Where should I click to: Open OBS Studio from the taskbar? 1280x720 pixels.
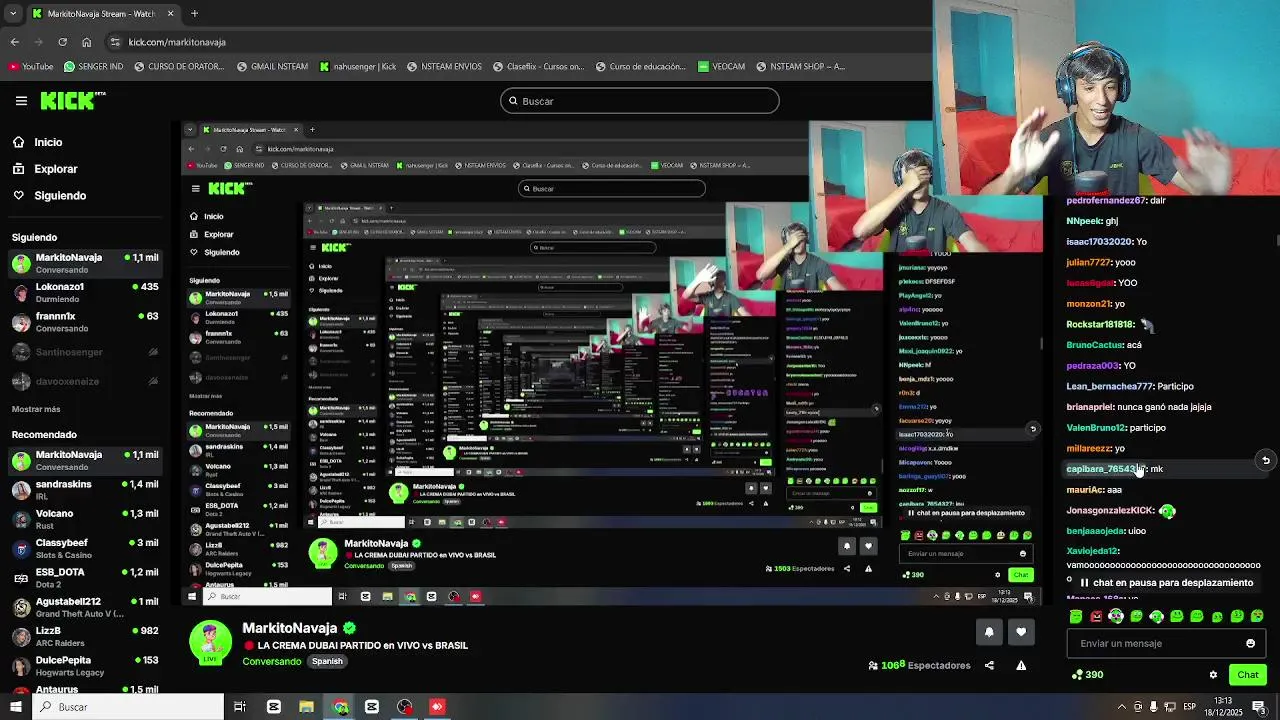(404, 707)
